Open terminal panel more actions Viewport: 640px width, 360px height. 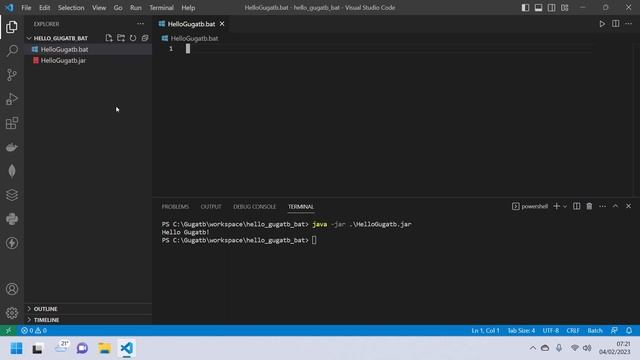[602, 207]
